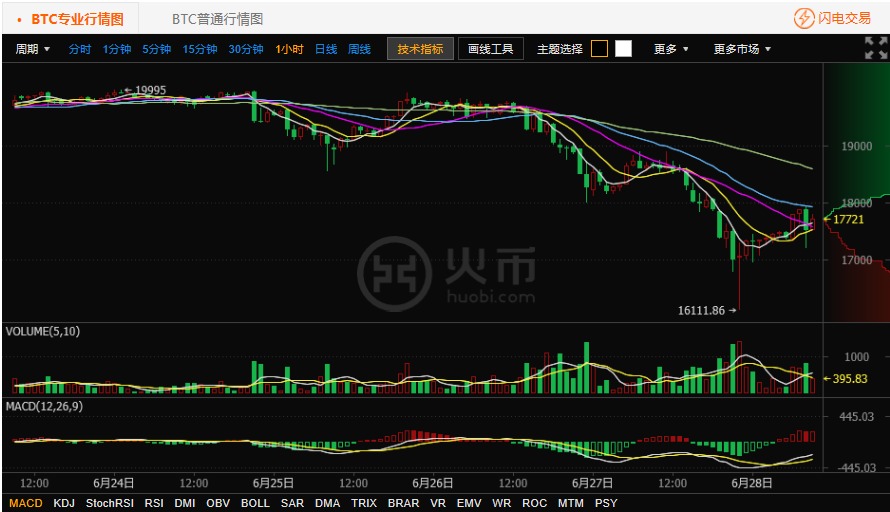The width and height of the screenshot is (890, 512).
Task: Select 30分钟 period
Action: tap(246, 49)
